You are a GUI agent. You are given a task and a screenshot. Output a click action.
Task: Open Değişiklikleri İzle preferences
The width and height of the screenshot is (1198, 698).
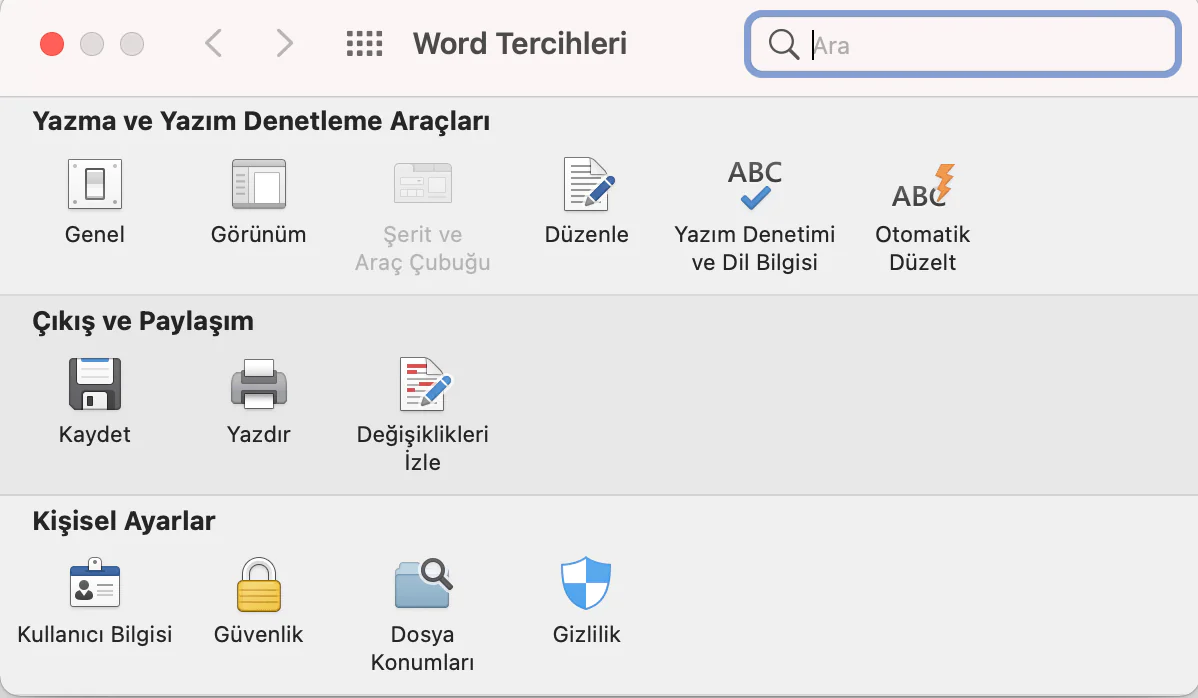click(x=423, y=385)
